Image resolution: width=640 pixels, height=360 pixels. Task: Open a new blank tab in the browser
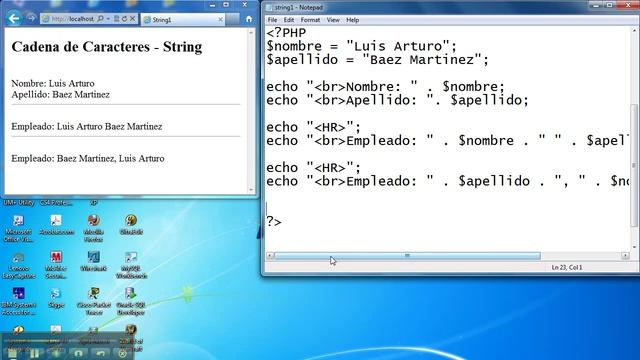(232, 20)
